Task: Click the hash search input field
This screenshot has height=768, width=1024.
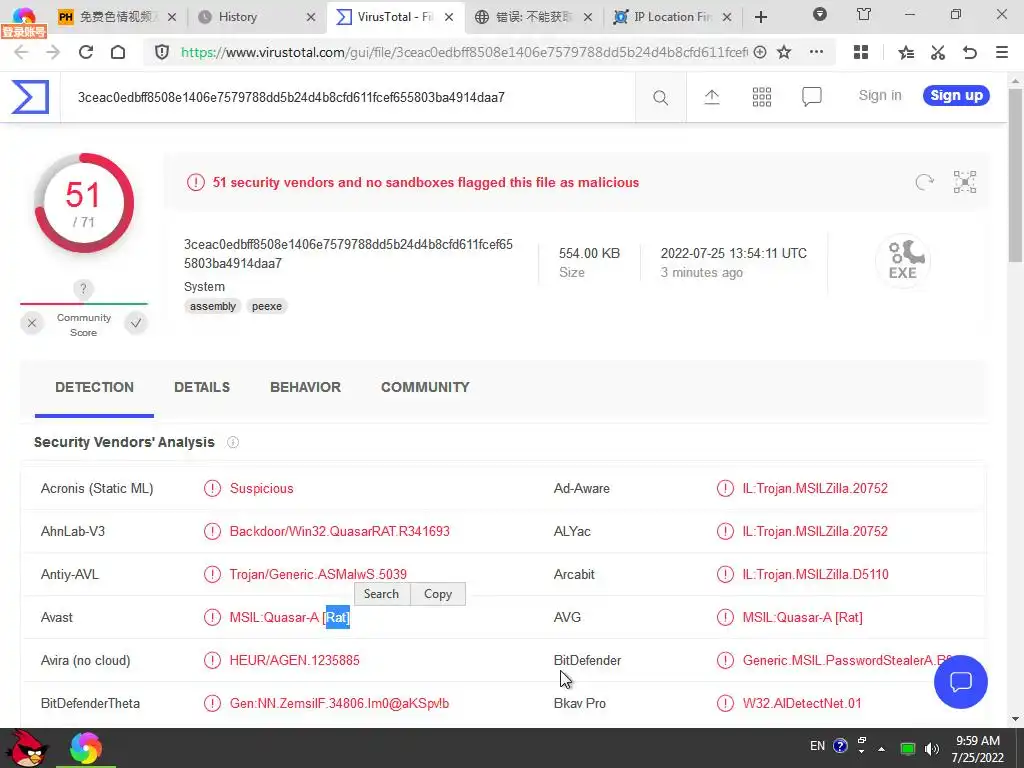Action: pos(347,97)
